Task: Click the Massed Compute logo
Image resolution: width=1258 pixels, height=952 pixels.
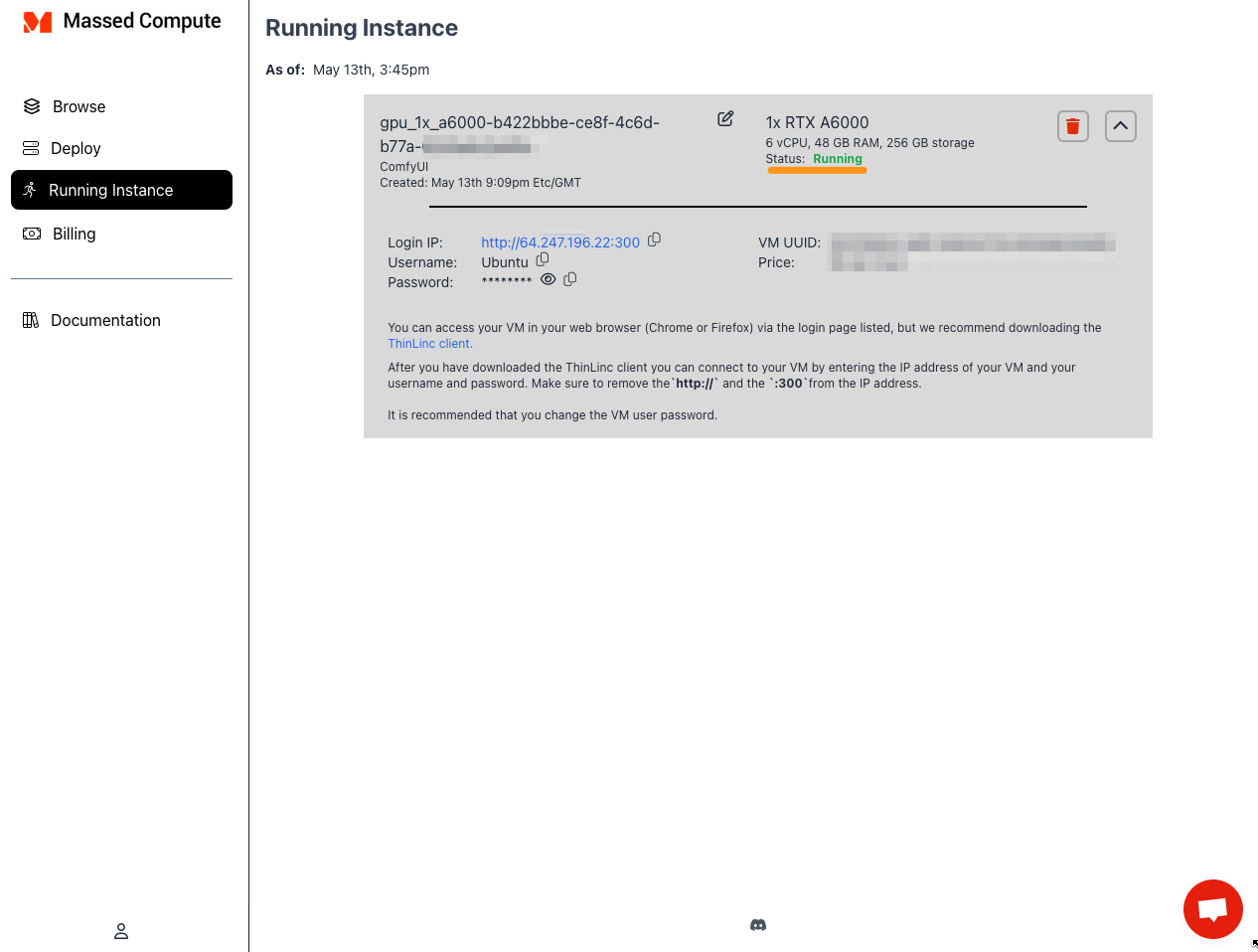Action: tap(38, 22)
